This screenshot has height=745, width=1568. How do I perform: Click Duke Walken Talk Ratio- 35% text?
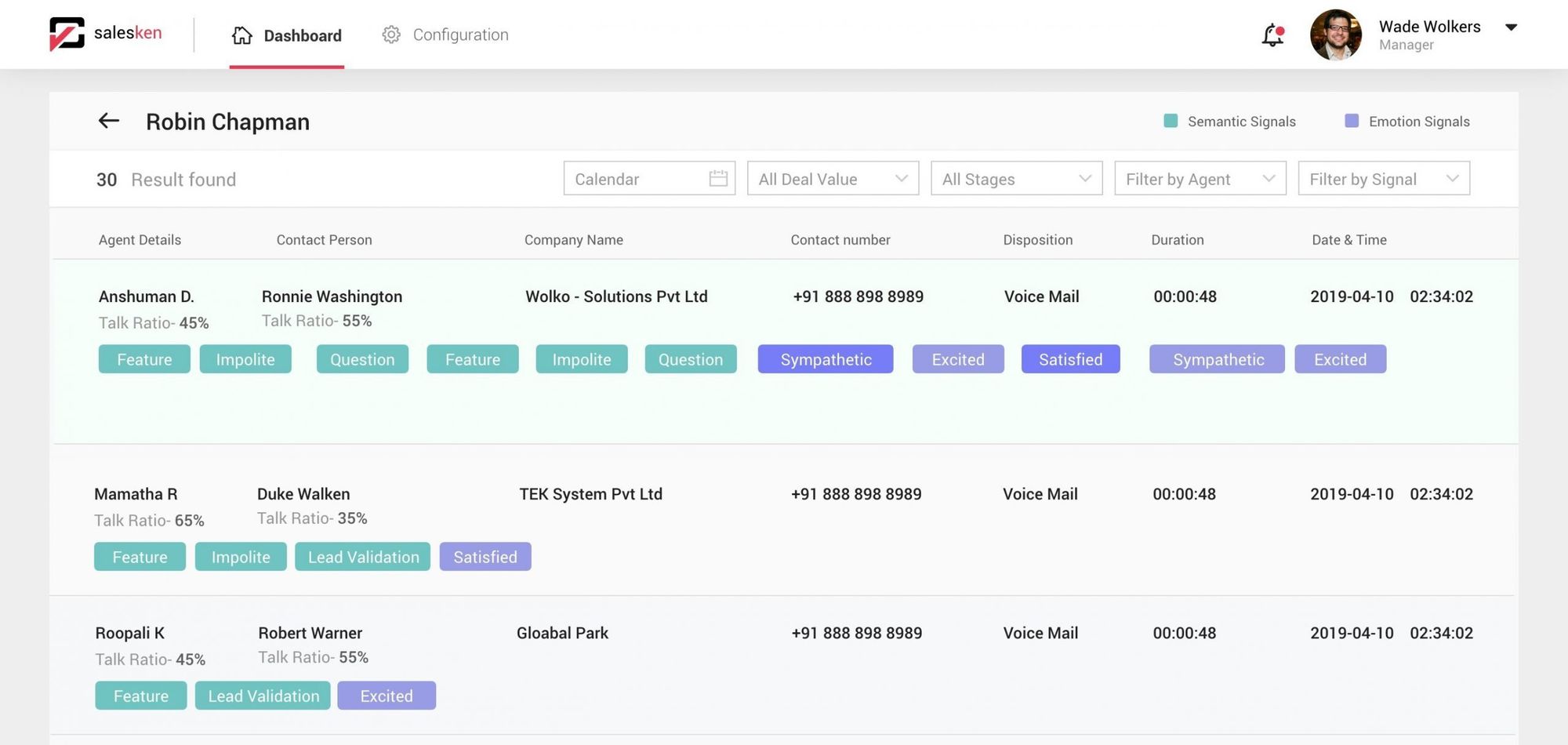(312, 518)
